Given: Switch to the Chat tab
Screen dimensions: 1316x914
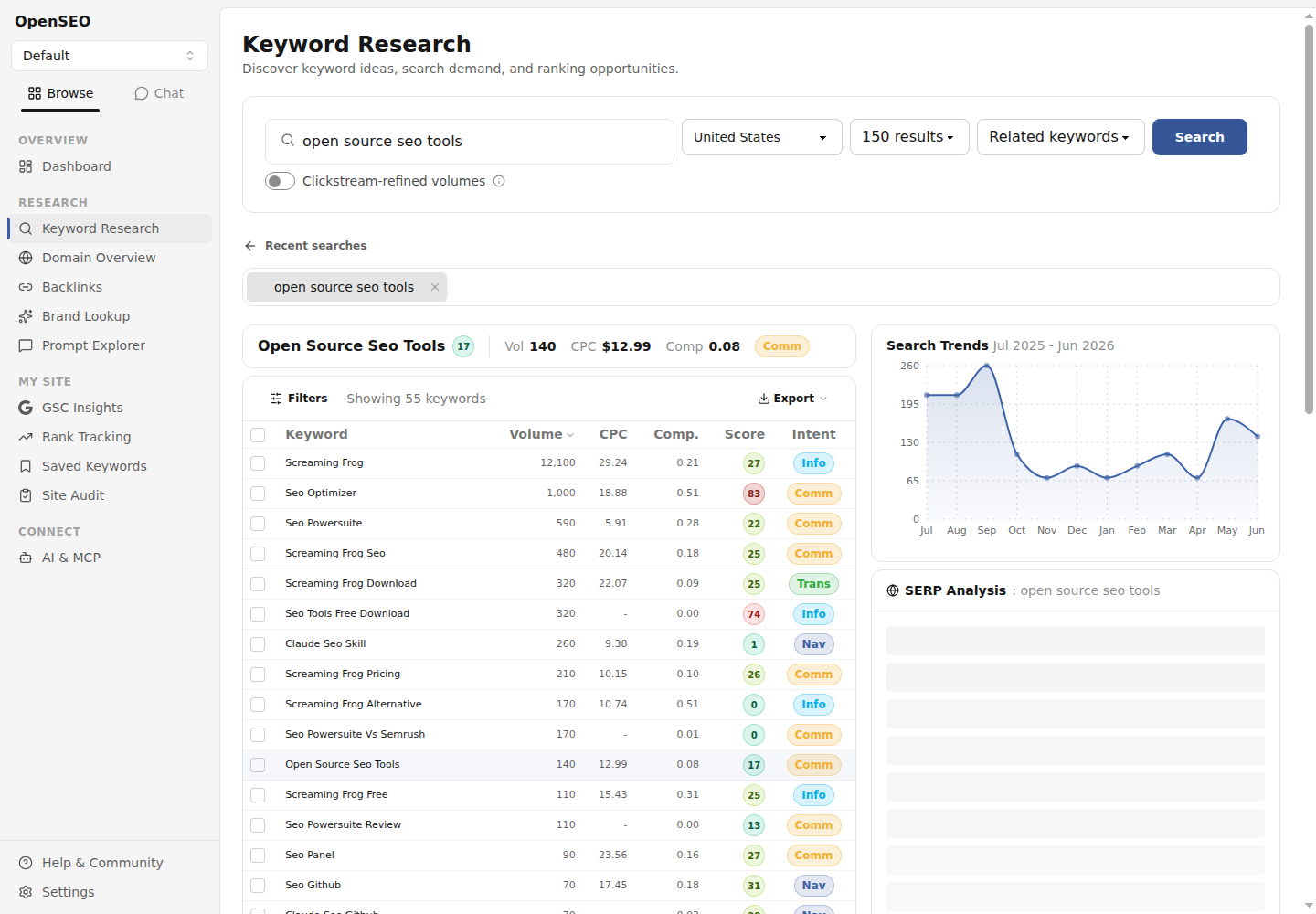Looking at the screenshot, I should 159,93.
